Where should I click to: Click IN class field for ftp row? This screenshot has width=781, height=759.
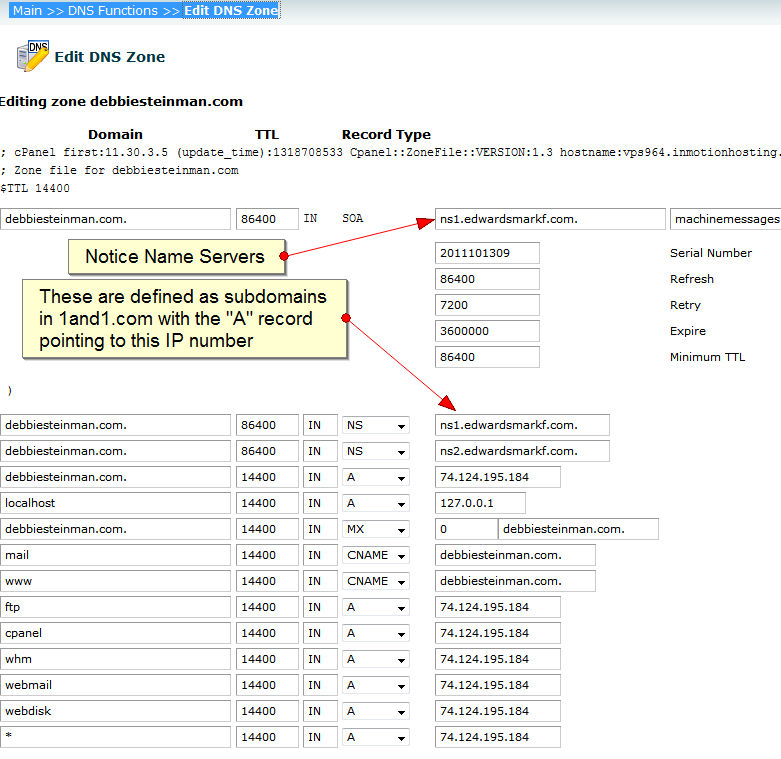320,607
